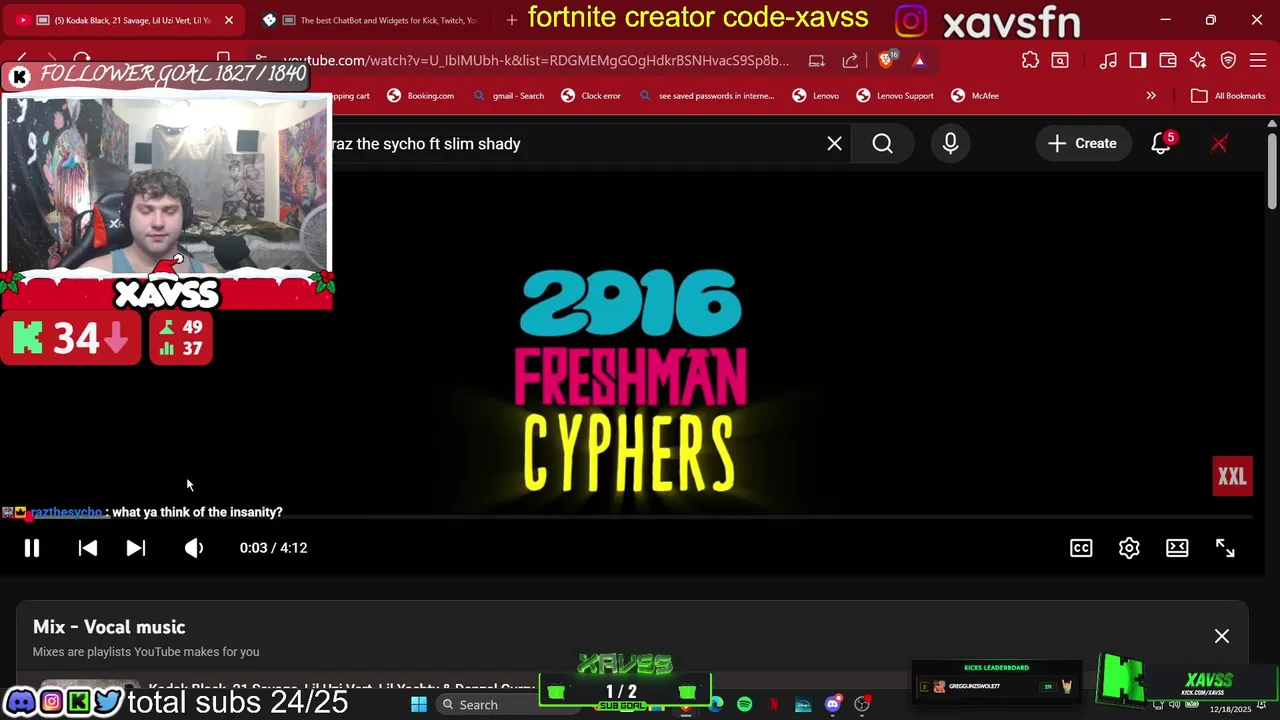
Task: Open the McAfee bookmark
Action: click(975, 96)
